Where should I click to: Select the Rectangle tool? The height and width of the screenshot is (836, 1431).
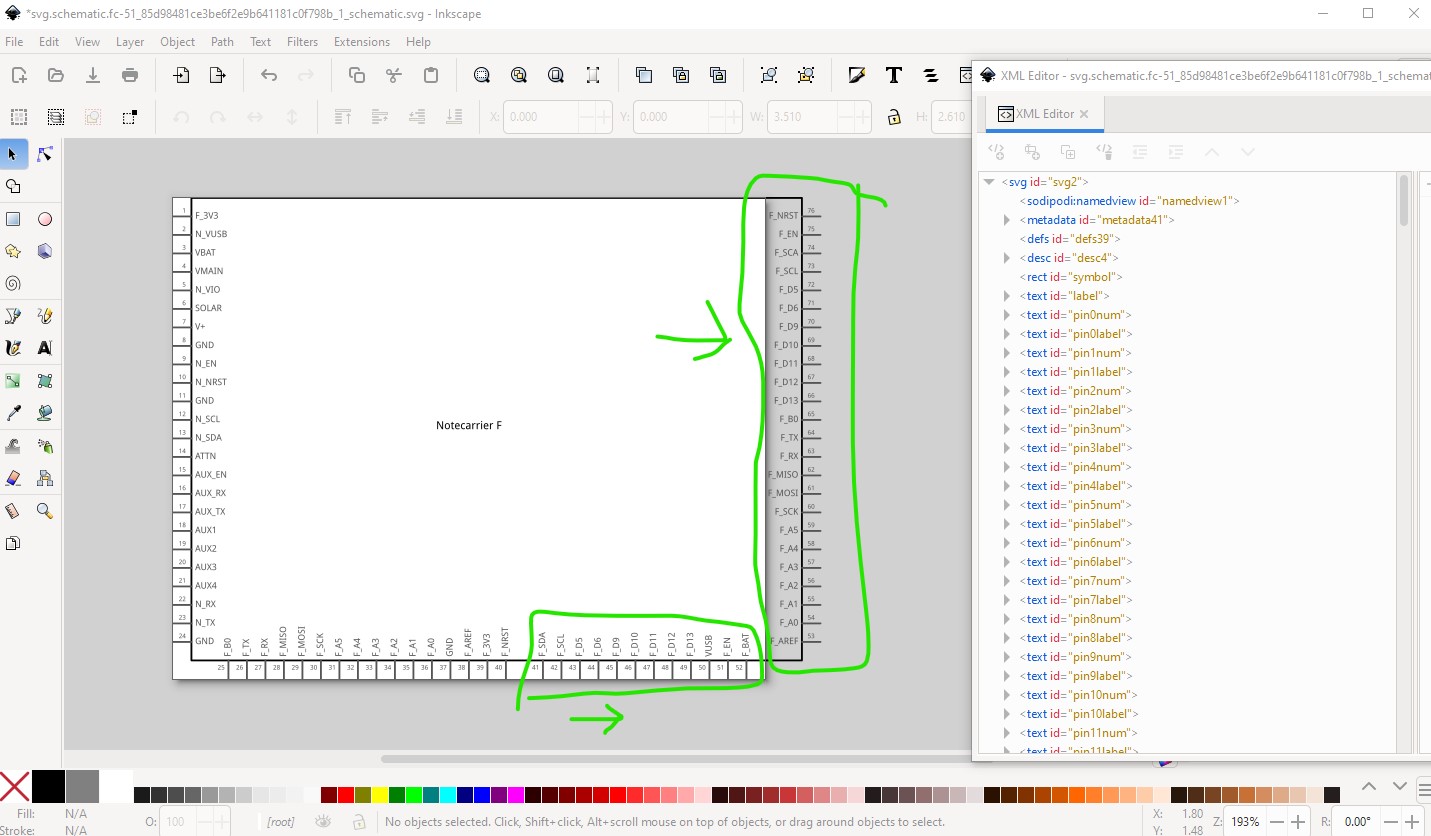(13, 219)
